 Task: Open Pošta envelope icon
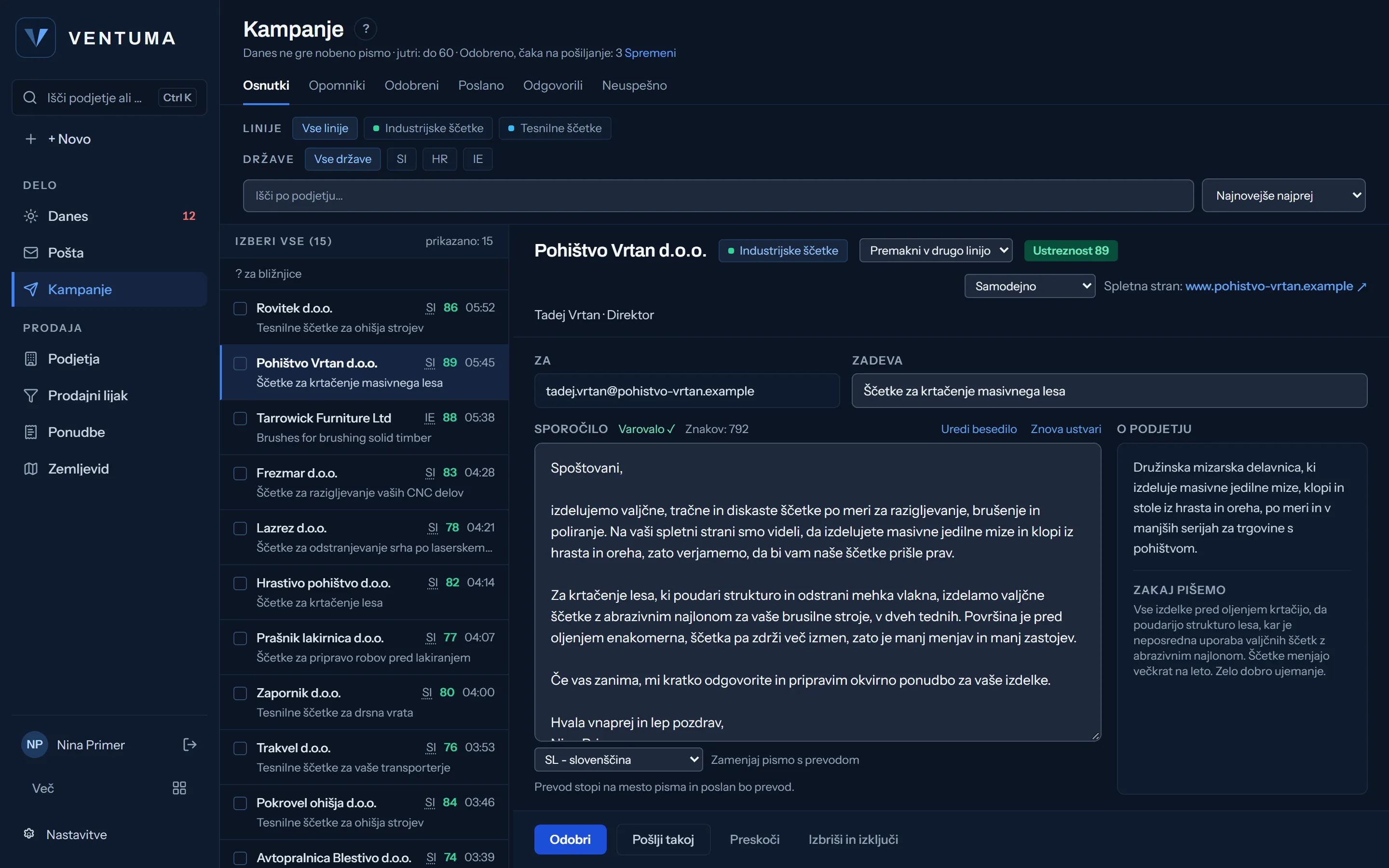(31, 253)
